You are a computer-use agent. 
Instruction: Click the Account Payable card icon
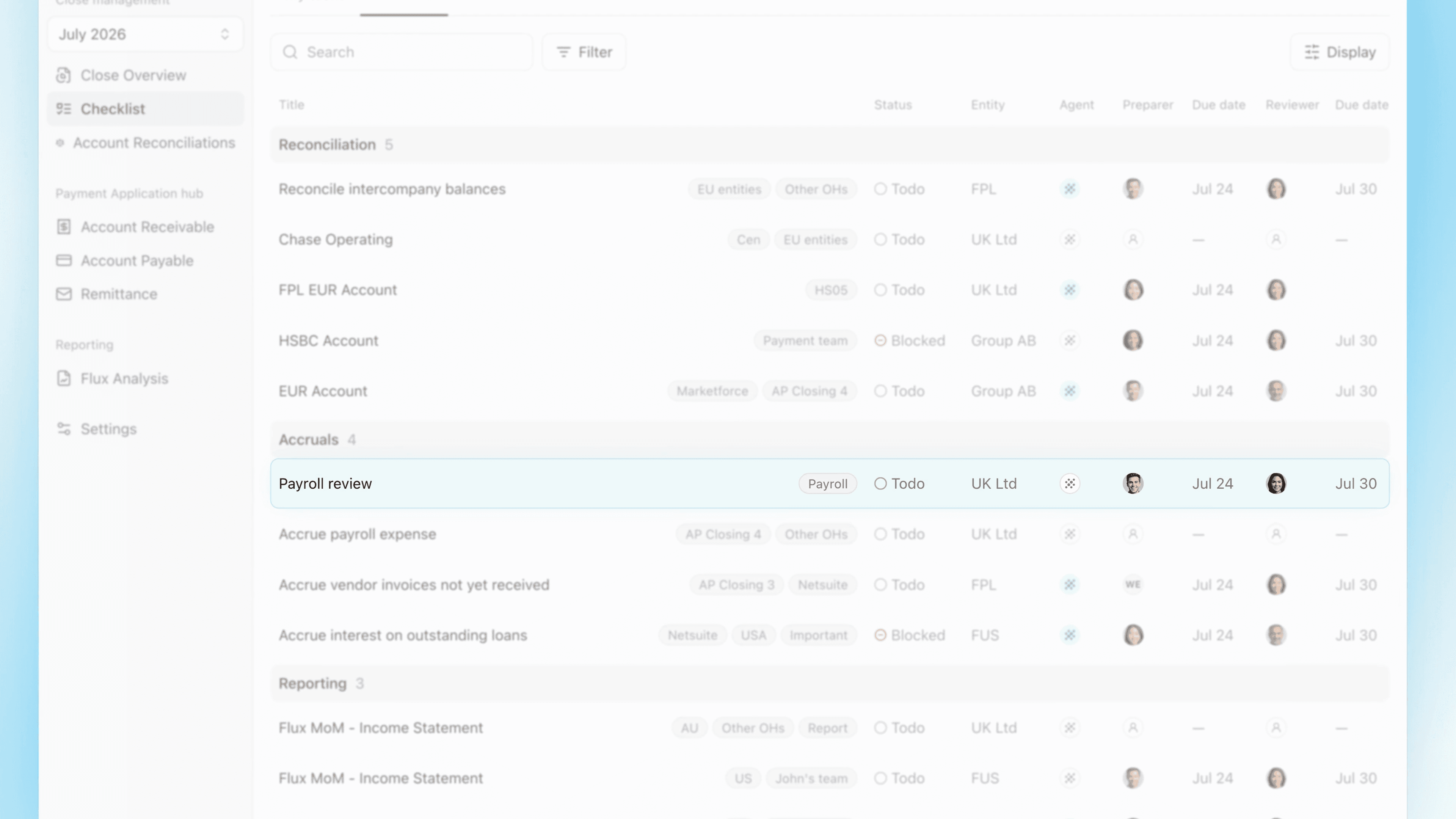(x=64, y=260)
